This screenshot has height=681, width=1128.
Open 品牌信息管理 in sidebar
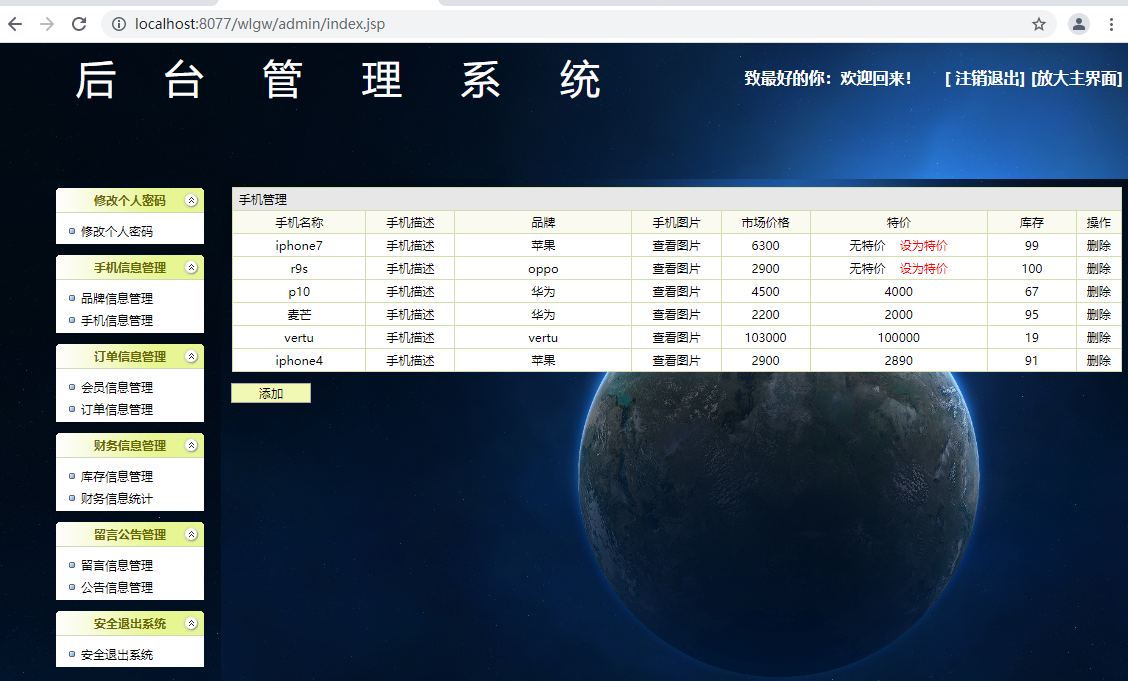[117, 298]
